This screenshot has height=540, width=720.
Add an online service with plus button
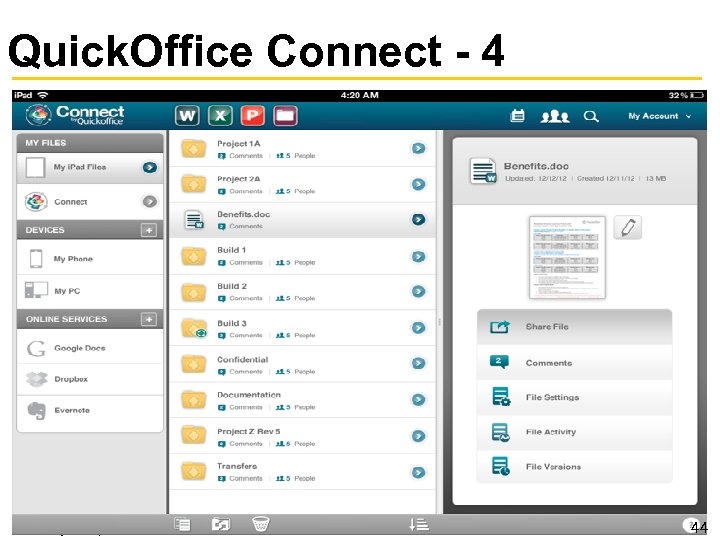(149, 319)
